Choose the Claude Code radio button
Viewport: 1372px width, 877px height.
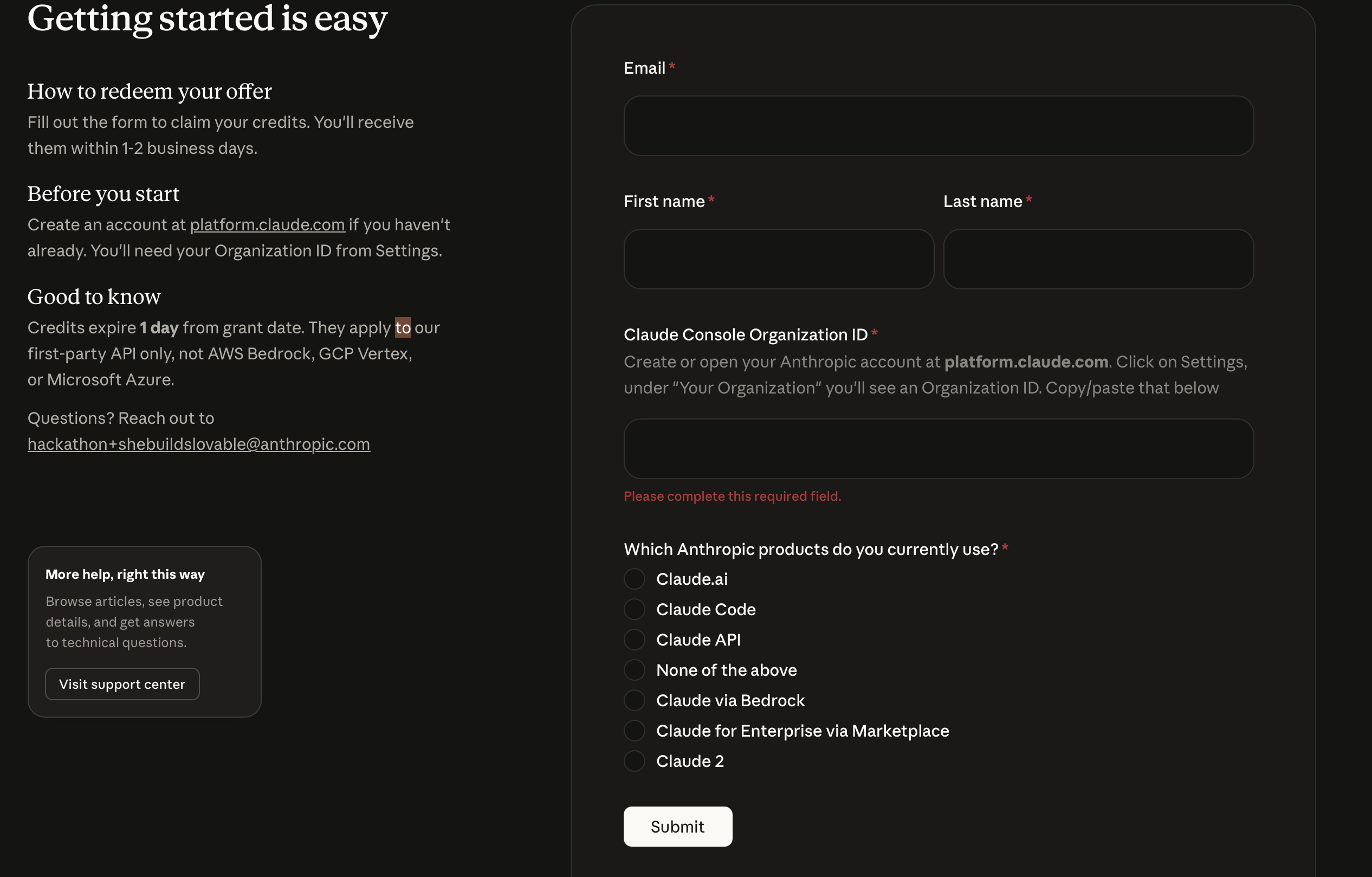[634, 609]
